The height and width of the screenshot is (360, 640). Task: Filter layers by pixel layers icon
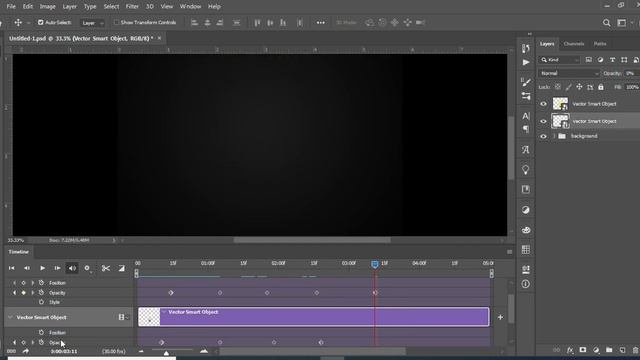tap(588, 60)
